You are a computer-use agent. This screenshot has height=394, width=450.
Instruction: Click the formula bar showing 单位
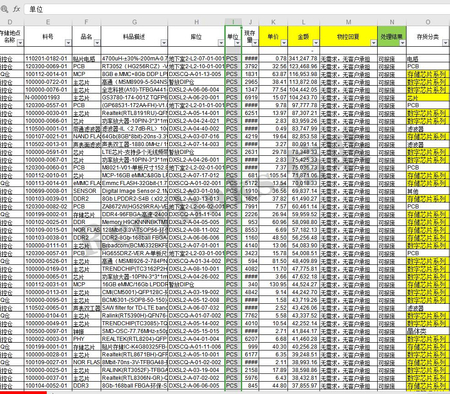[x=237, y=9]
